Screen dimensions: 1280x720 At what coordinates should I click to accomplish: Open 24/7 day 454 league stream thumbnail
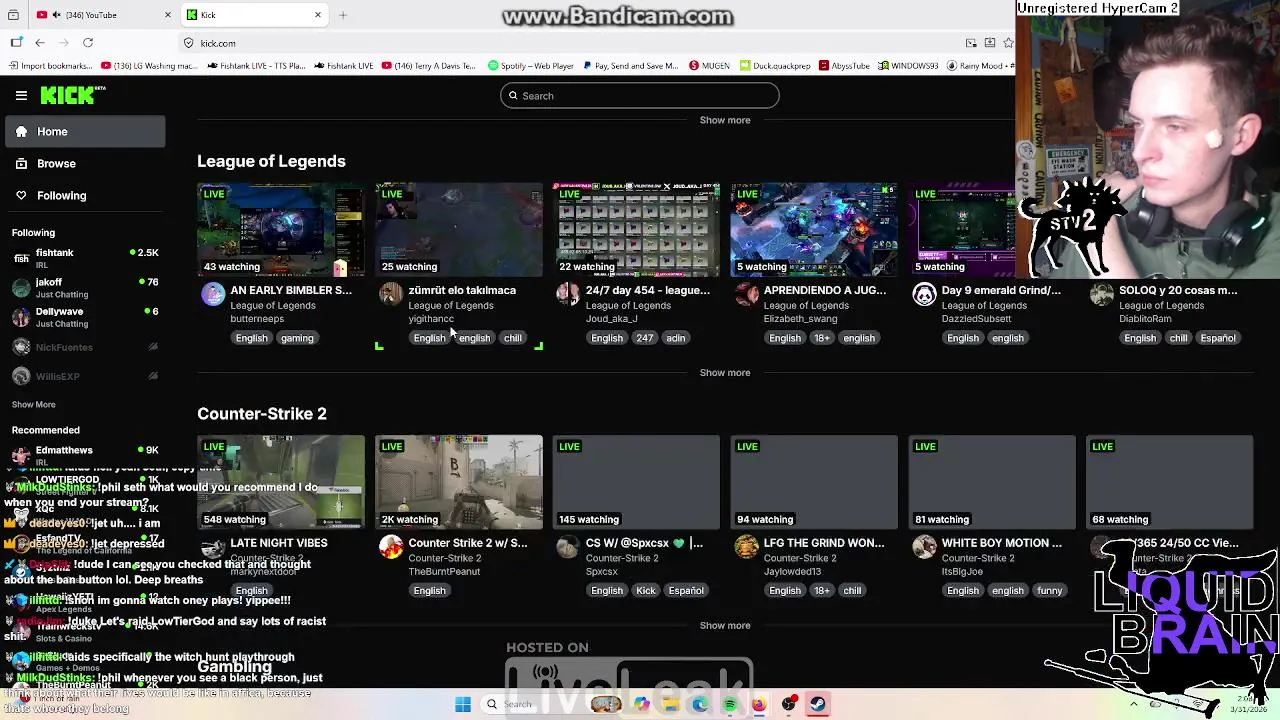[x=637, y=229]
